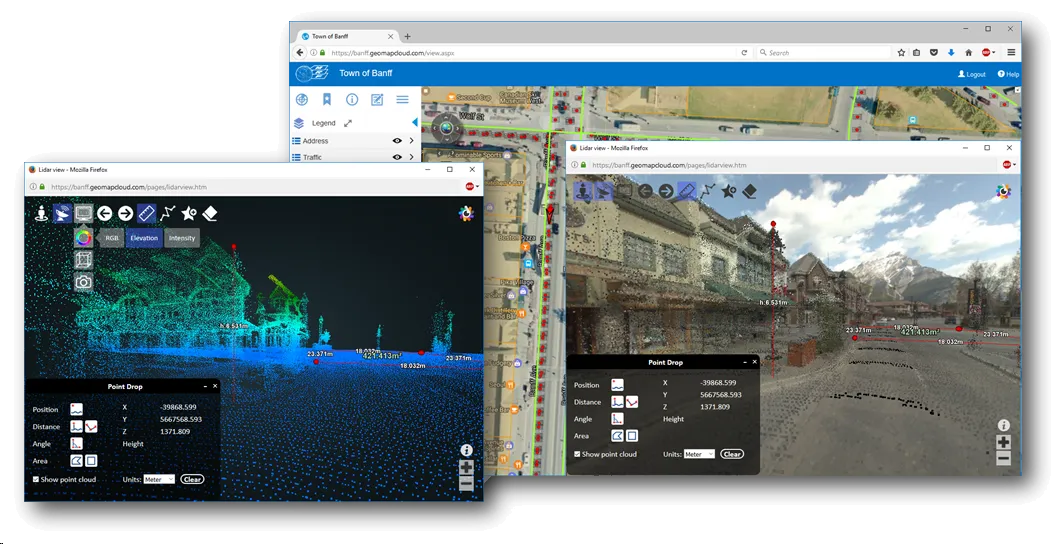Select the polyline draw tool in left Lidar window

(167, 214)
